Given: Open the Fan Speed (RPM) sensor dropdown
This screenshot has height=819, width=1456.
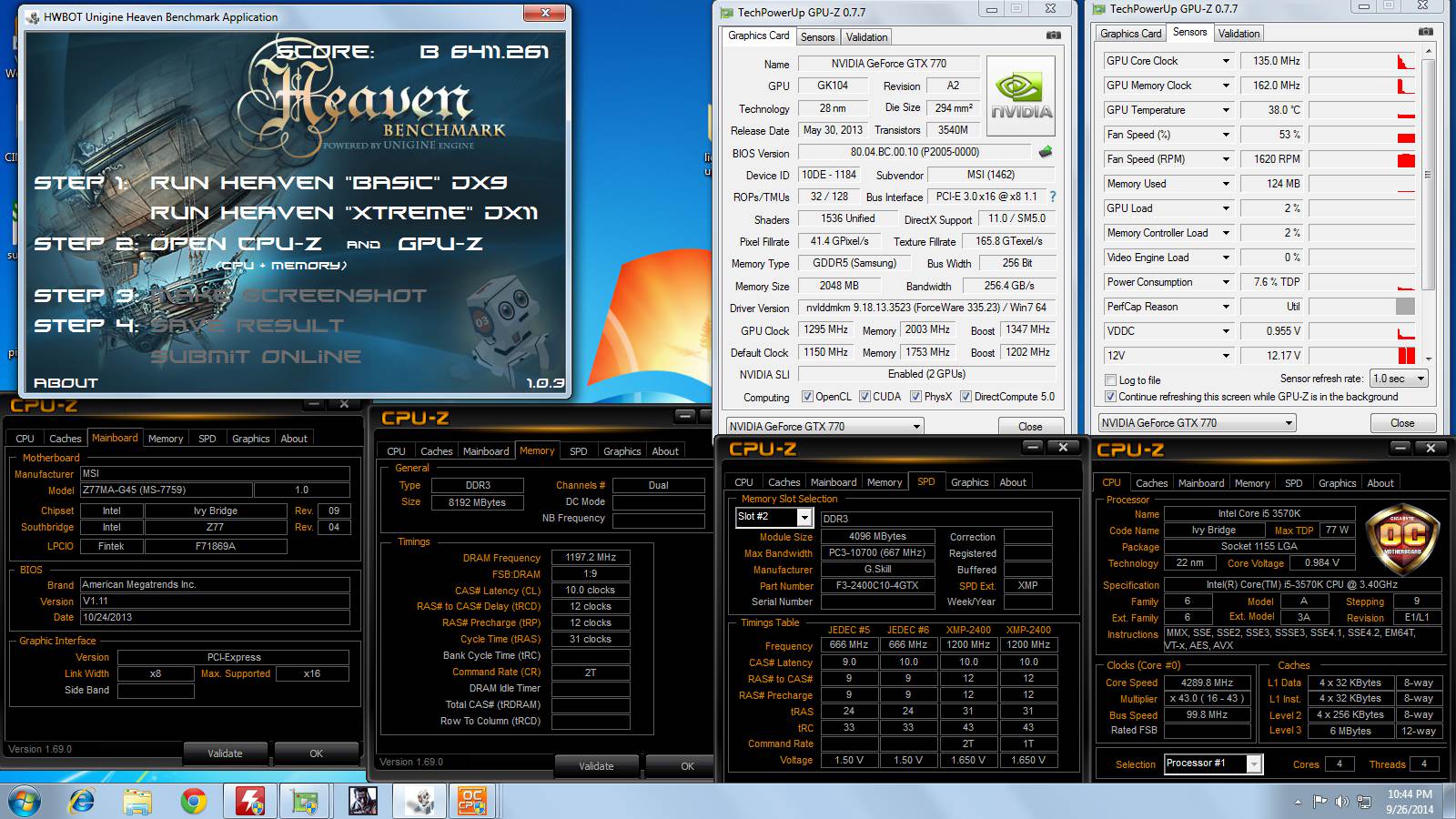Looking at the screenshot, I should [1226, 159].
